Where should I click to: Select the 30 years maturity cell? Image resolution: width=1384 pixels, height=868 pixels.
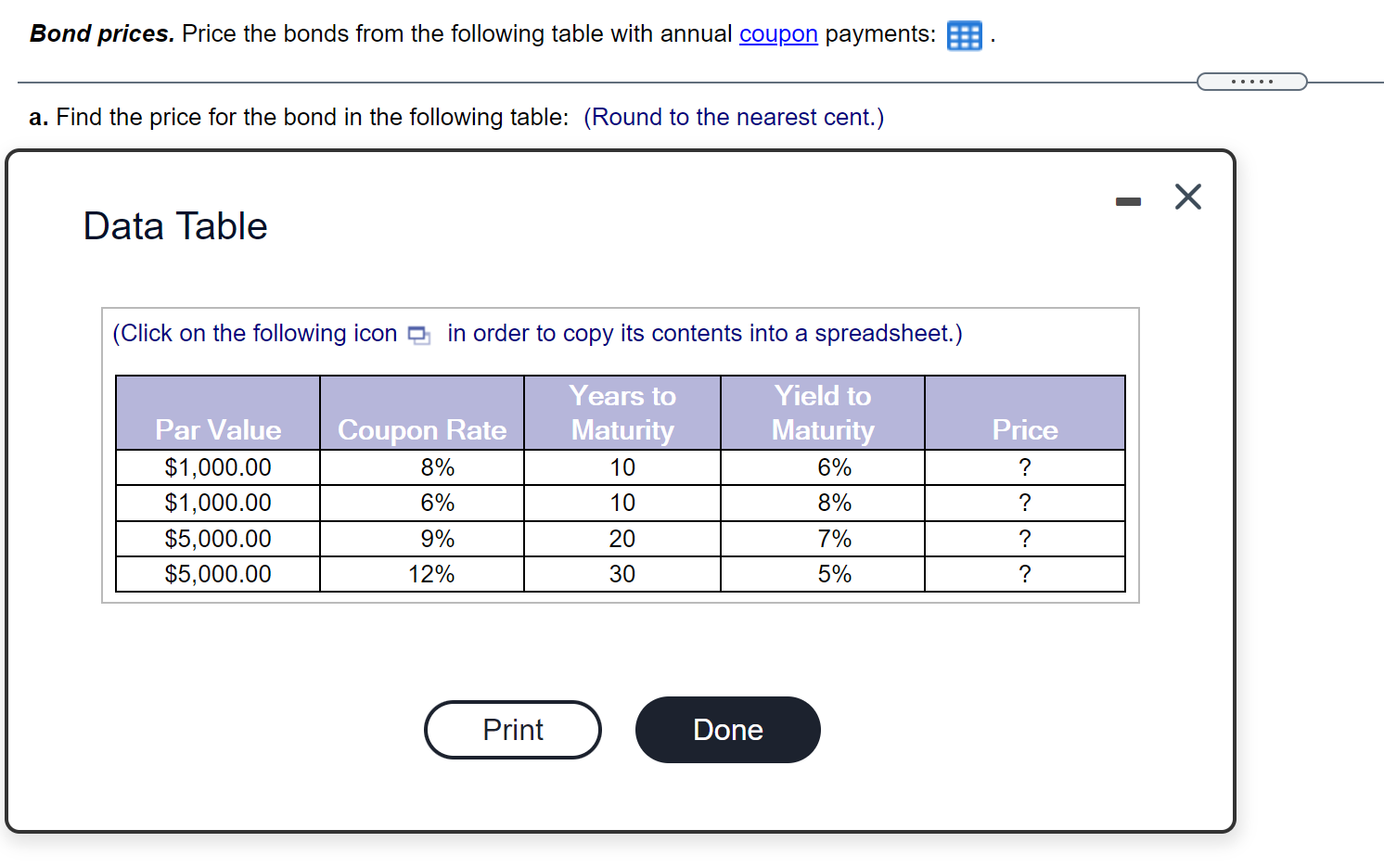click(x=622, y=573)
